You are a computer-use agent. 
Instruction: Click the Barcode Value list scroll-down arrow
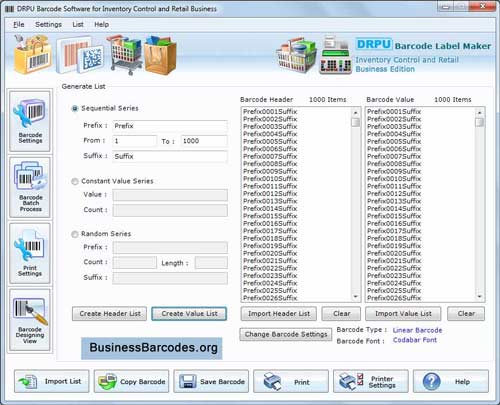point(480,296)
